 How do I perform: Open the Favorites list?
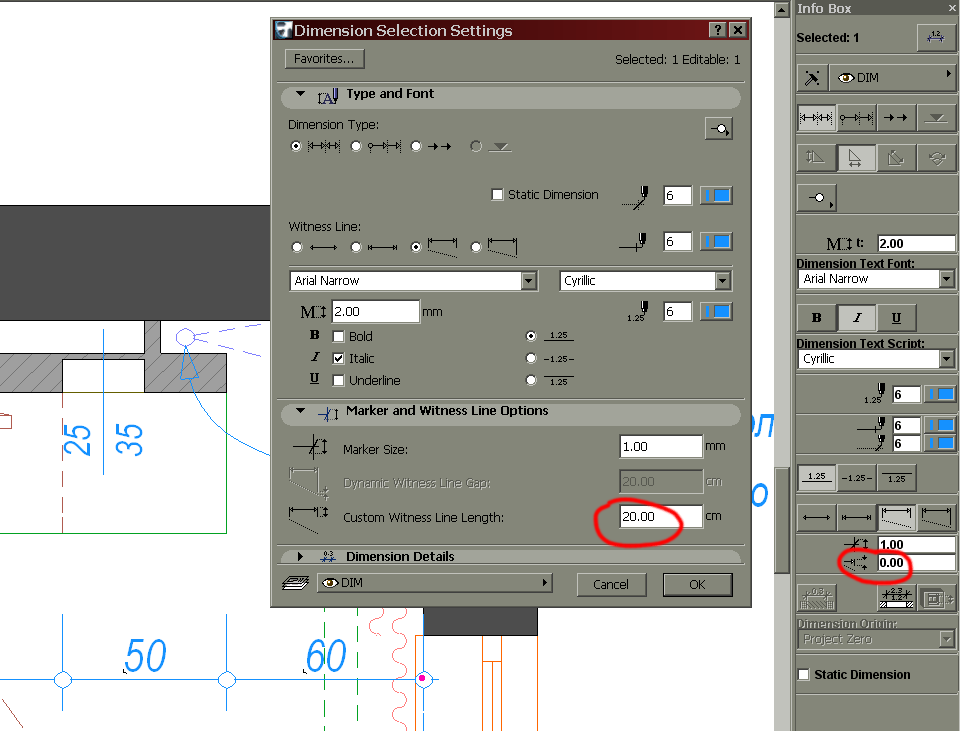pos(324,59)
